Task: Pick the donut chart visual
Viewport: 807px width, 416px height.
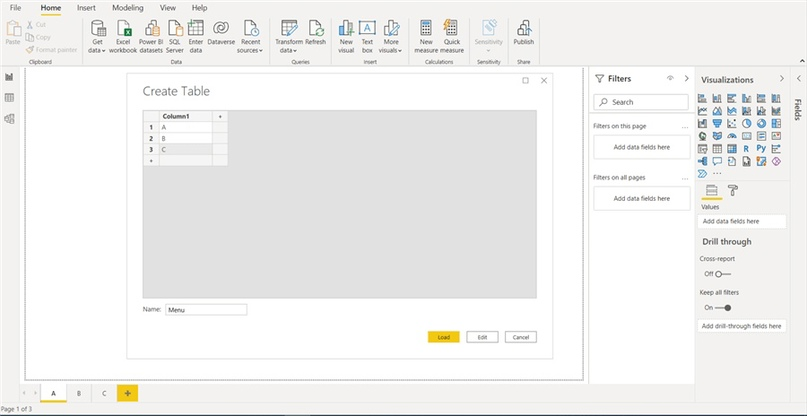Action: (x=761, y=124)
